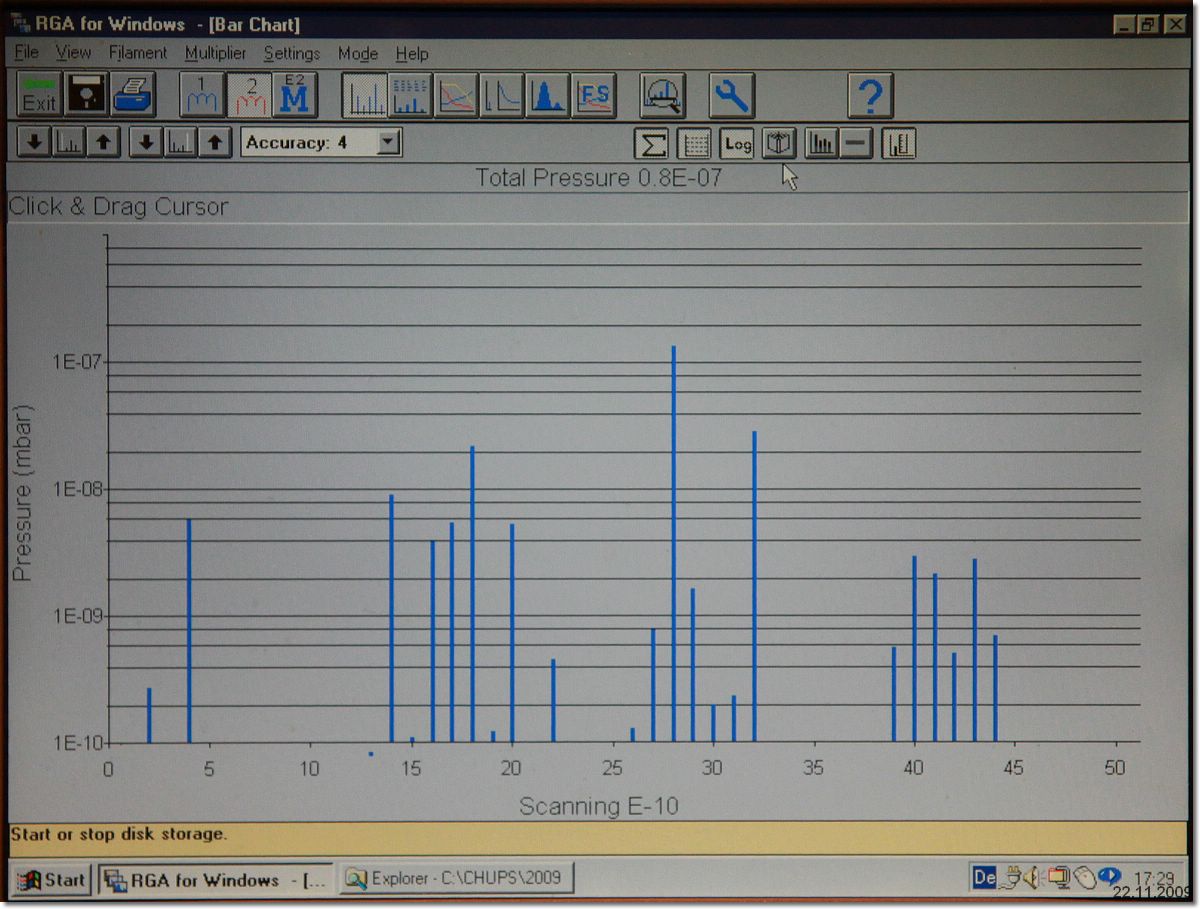1200x909 pixels.
Task: Switch to Explorer C:\CHUPS\2009 taskbar button
Action: click(455, 880)
